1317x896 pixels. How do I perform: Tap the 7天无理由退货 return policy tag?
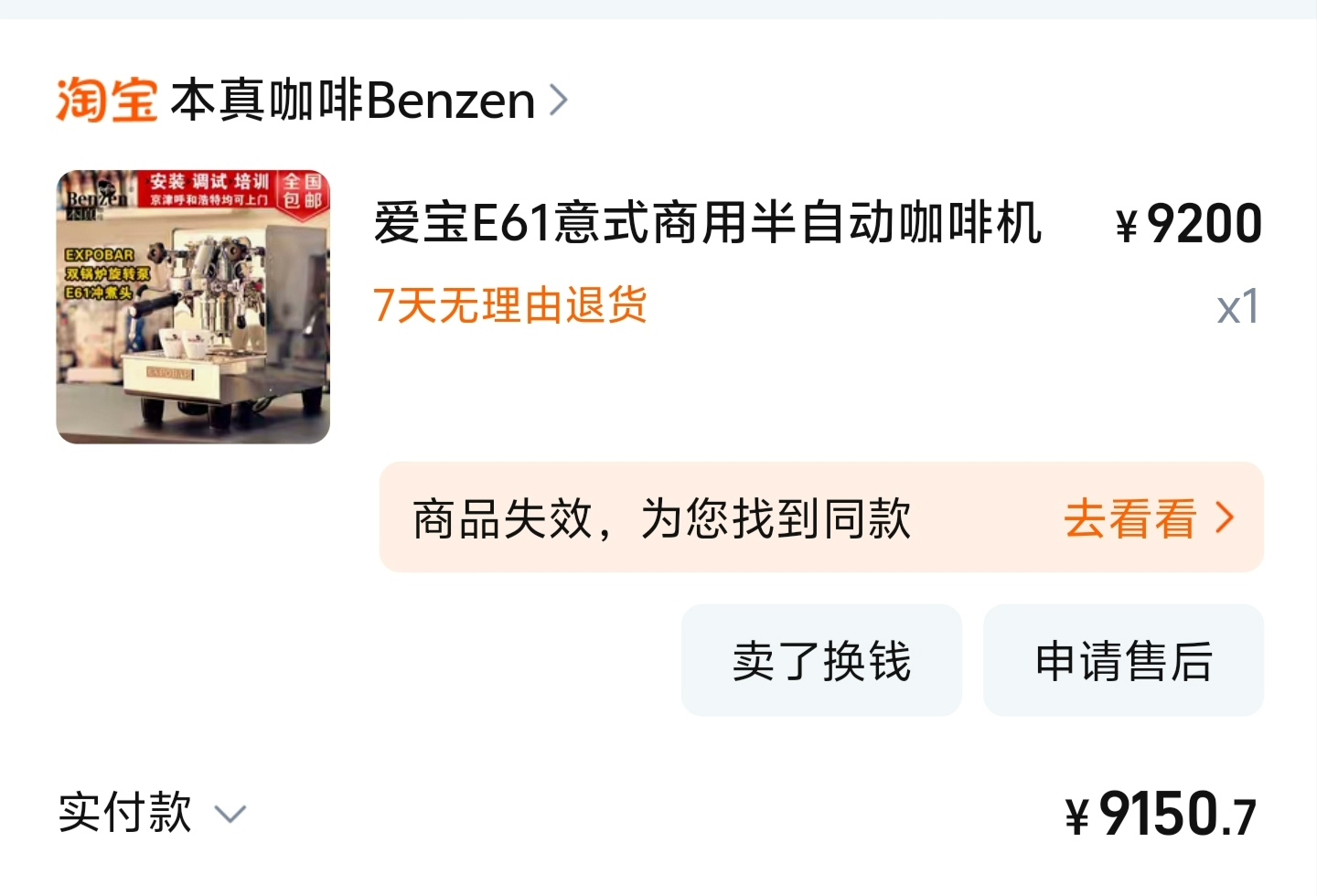pyautogui.click(x=510, y=304)
